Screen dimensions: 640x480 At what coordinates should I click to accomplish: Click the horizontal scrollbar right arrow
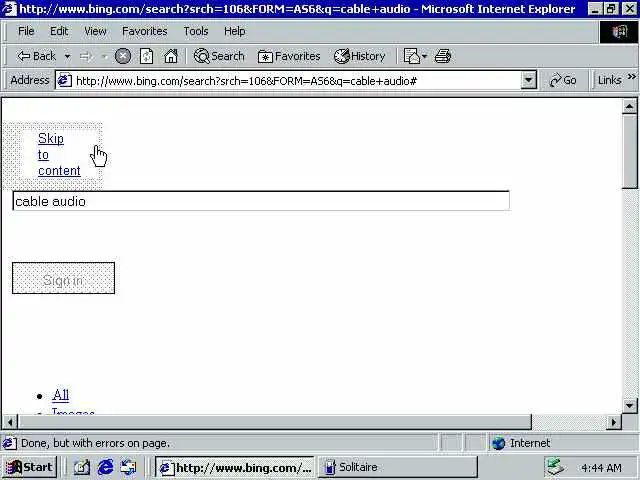[x=613, y=422]
